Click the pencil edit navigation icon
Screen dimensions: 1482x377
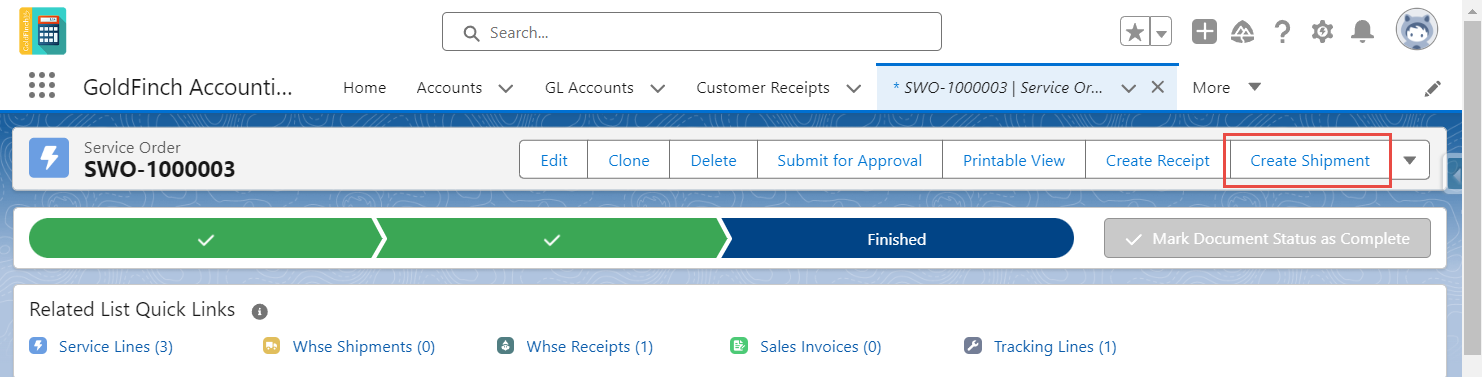tap(1433, 88)
